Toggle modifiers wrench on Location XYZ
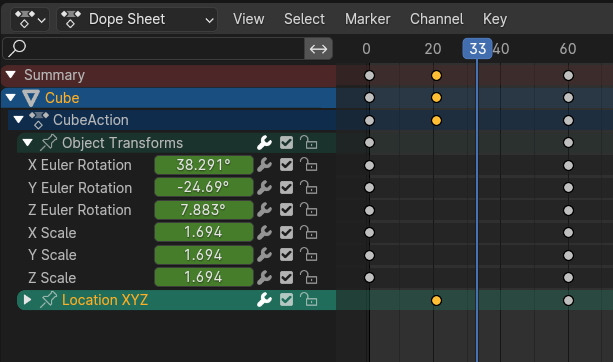 pyautogui.click(x=264, y=300)
